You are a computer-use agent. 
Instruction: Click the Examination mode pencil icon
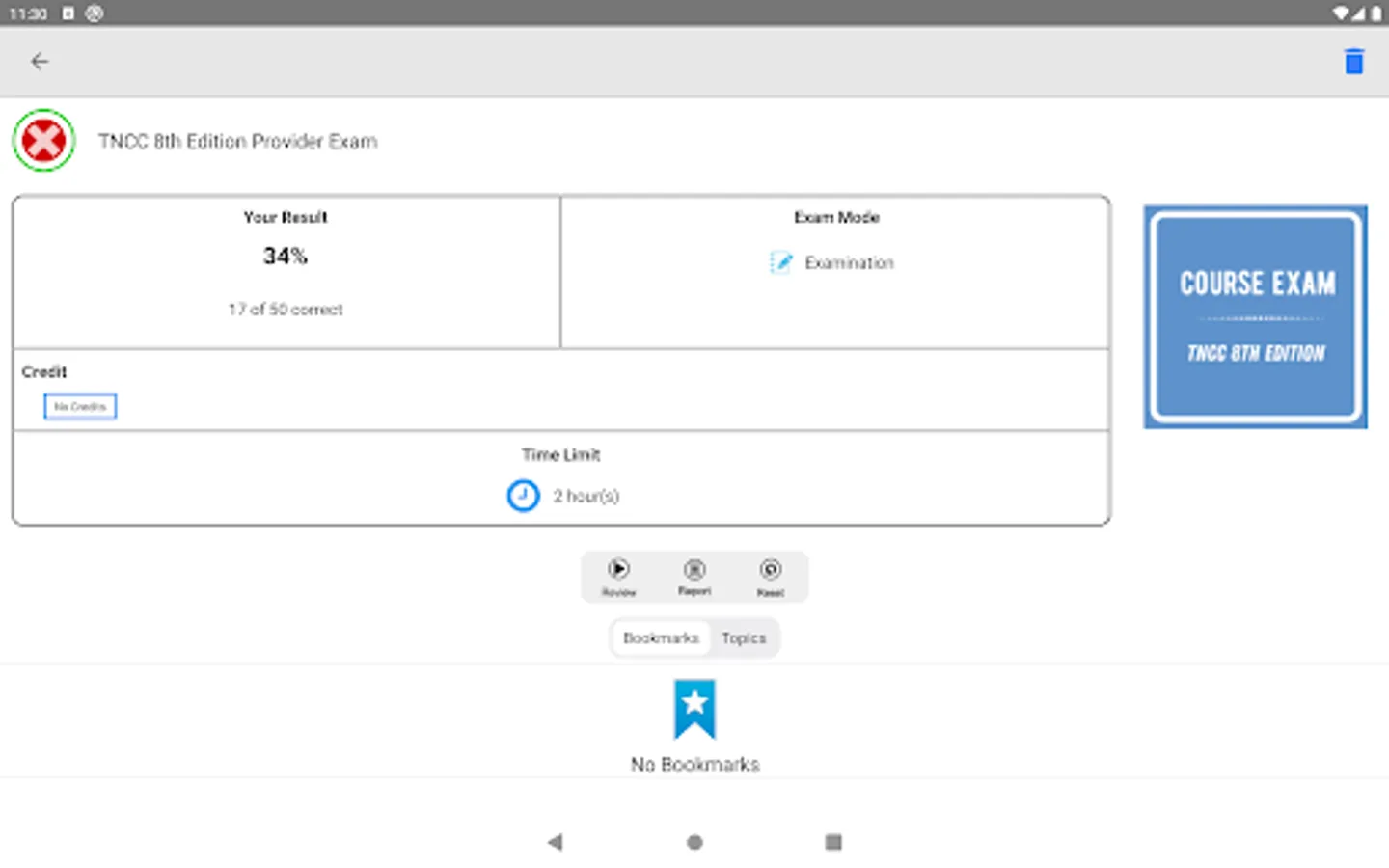pyautogui.click(x=781, y=262)
